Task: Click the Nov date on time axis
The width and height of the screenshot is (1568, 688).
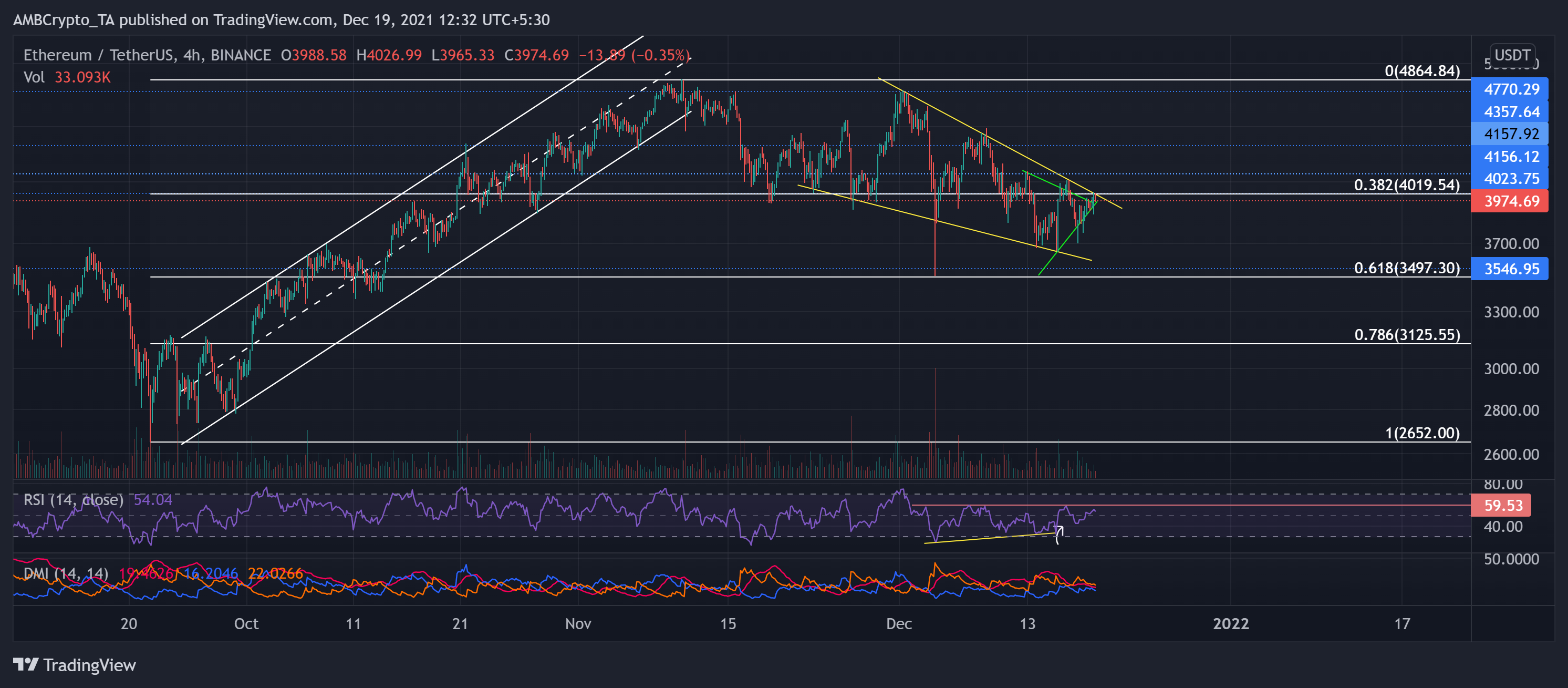Action: (578, 623)
